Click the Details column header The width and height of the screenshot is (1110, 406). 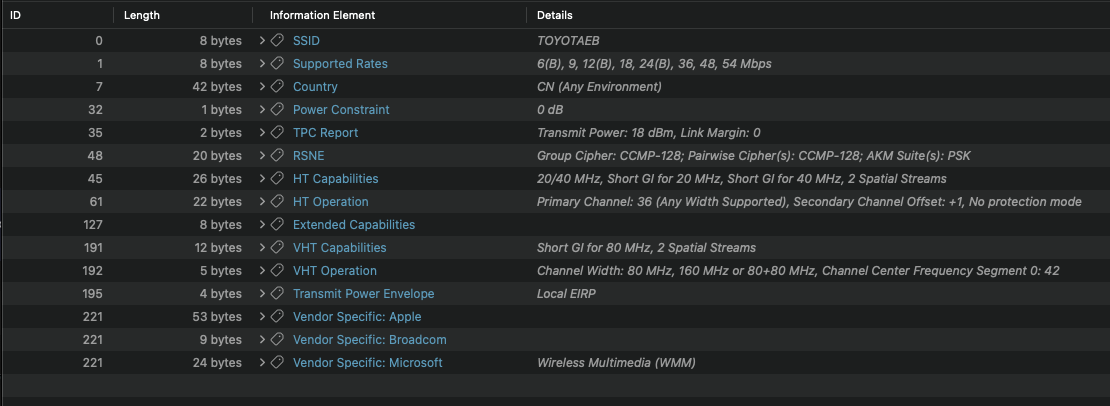[x=554, y=16]
